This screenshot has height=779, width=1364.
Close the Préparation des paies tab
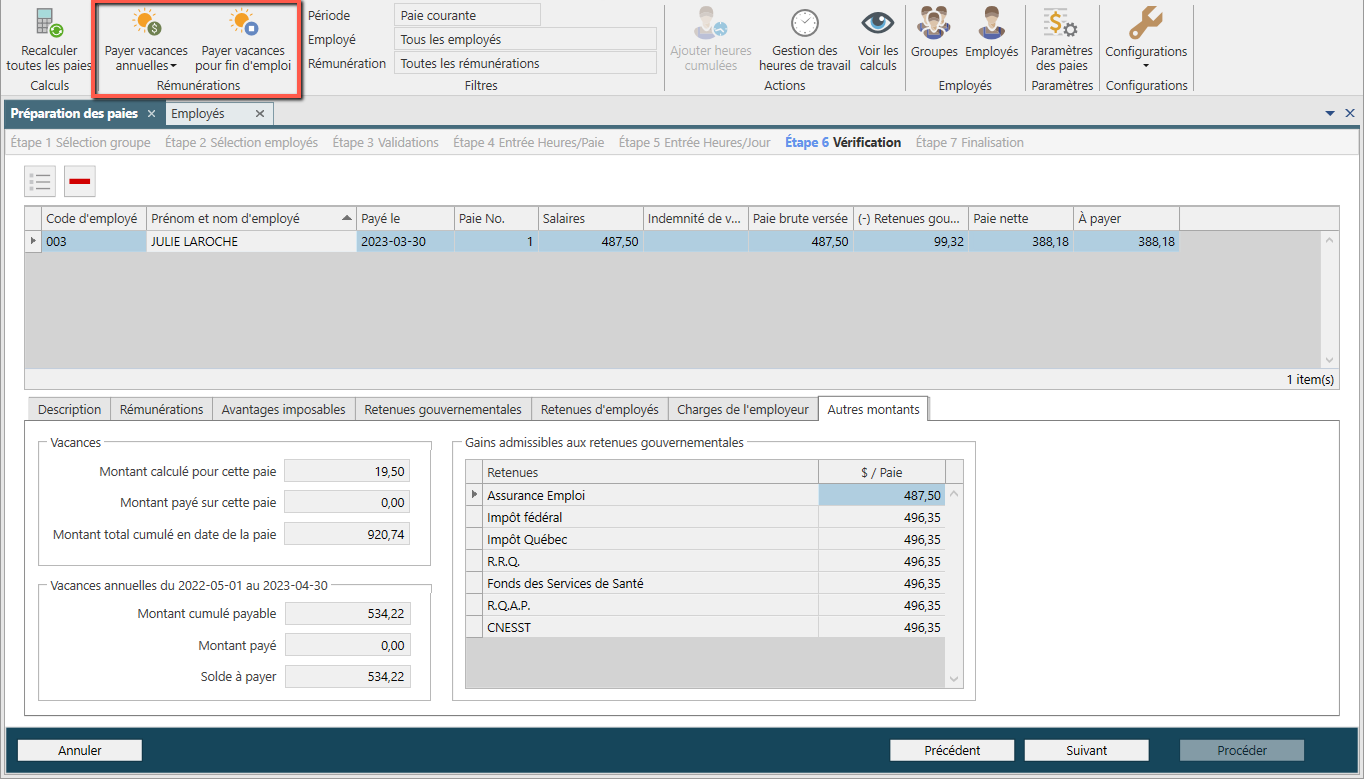(x=151, y=114)
